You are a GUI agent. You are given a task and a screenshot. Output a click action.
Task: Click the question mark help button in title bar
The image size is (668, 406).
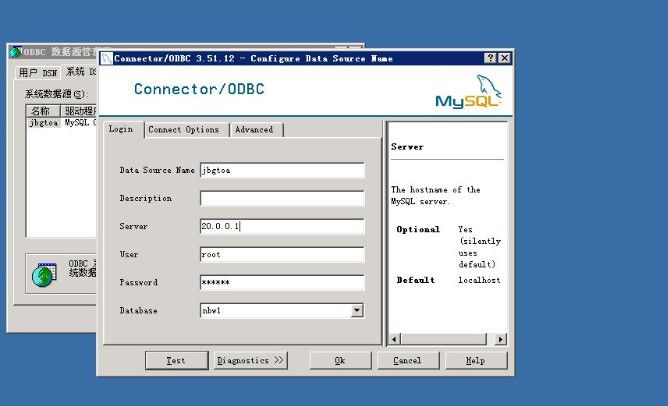coord(490,58)
